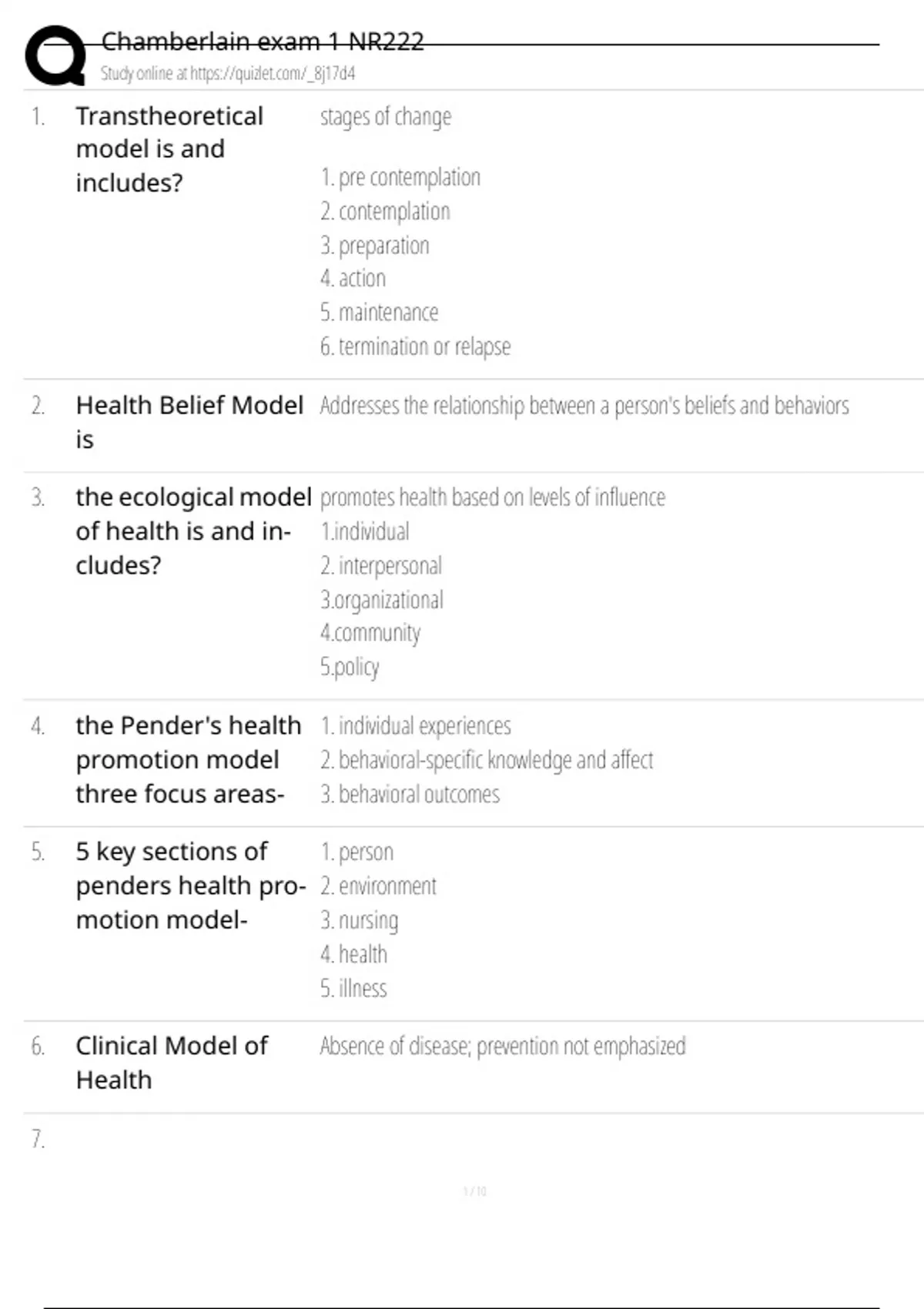Click the Quizlet Q logo icon
924x1309 pixels.
tap(55, 55)
